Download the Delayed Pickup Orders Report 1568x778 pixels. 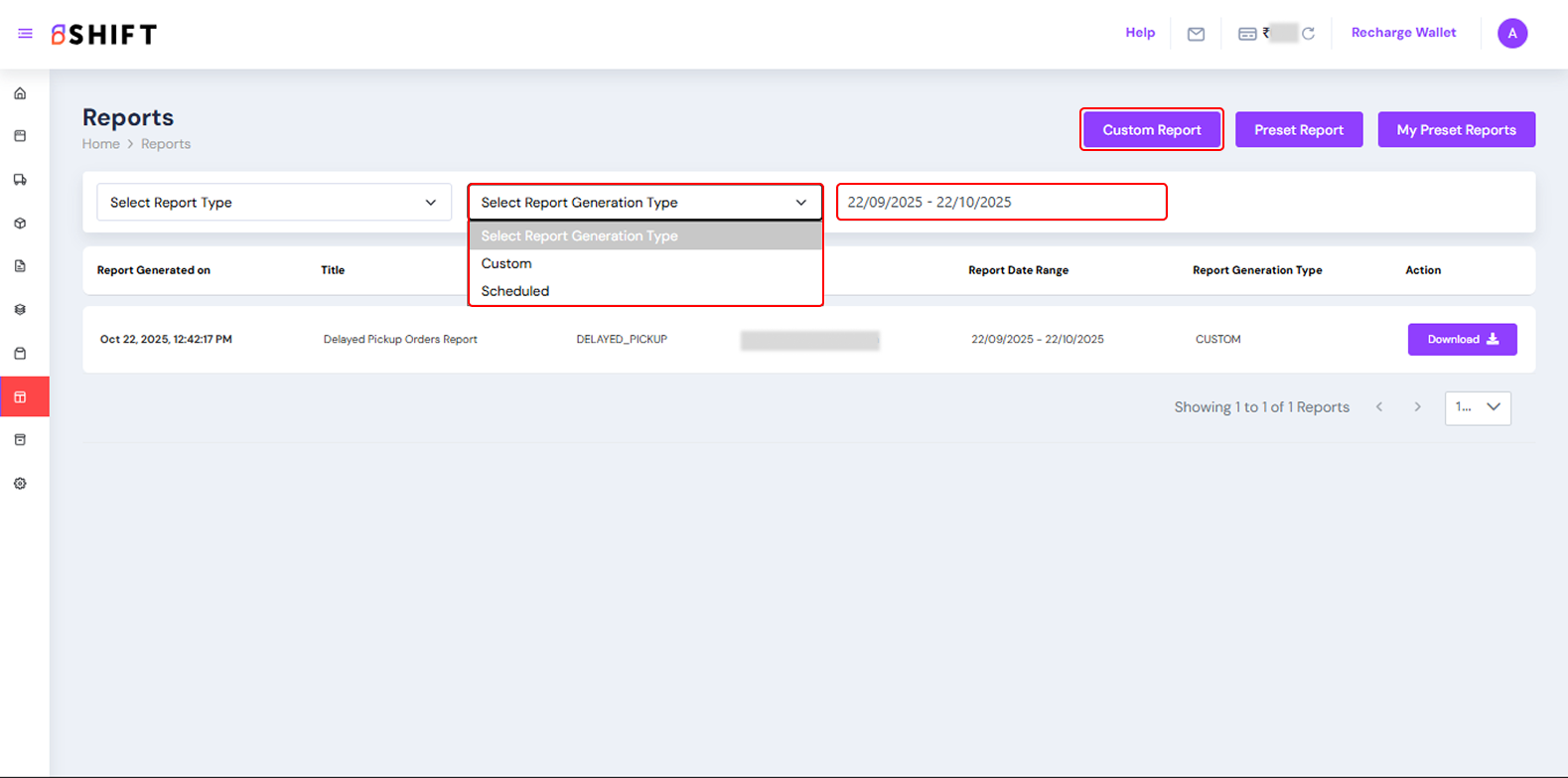click(x=1461, y=340)
